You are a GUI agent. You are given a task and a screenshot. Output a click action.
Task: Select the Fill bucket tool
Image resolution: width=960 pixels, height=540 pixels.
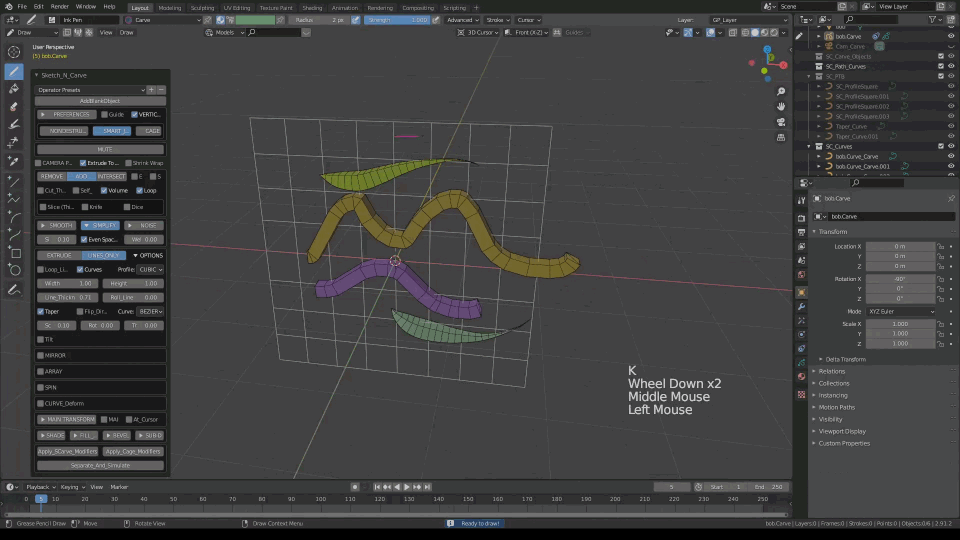coord(14,89)
